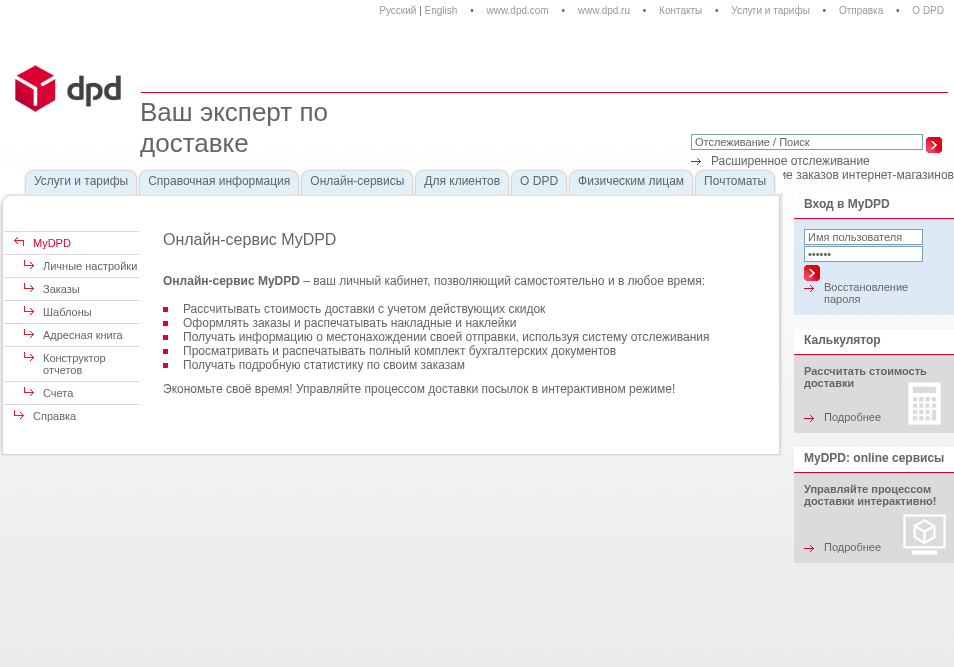Screen dimensions: 954x667
Task: Click Вход в MyDPD panel heading
Action: [x=846, y=204]
